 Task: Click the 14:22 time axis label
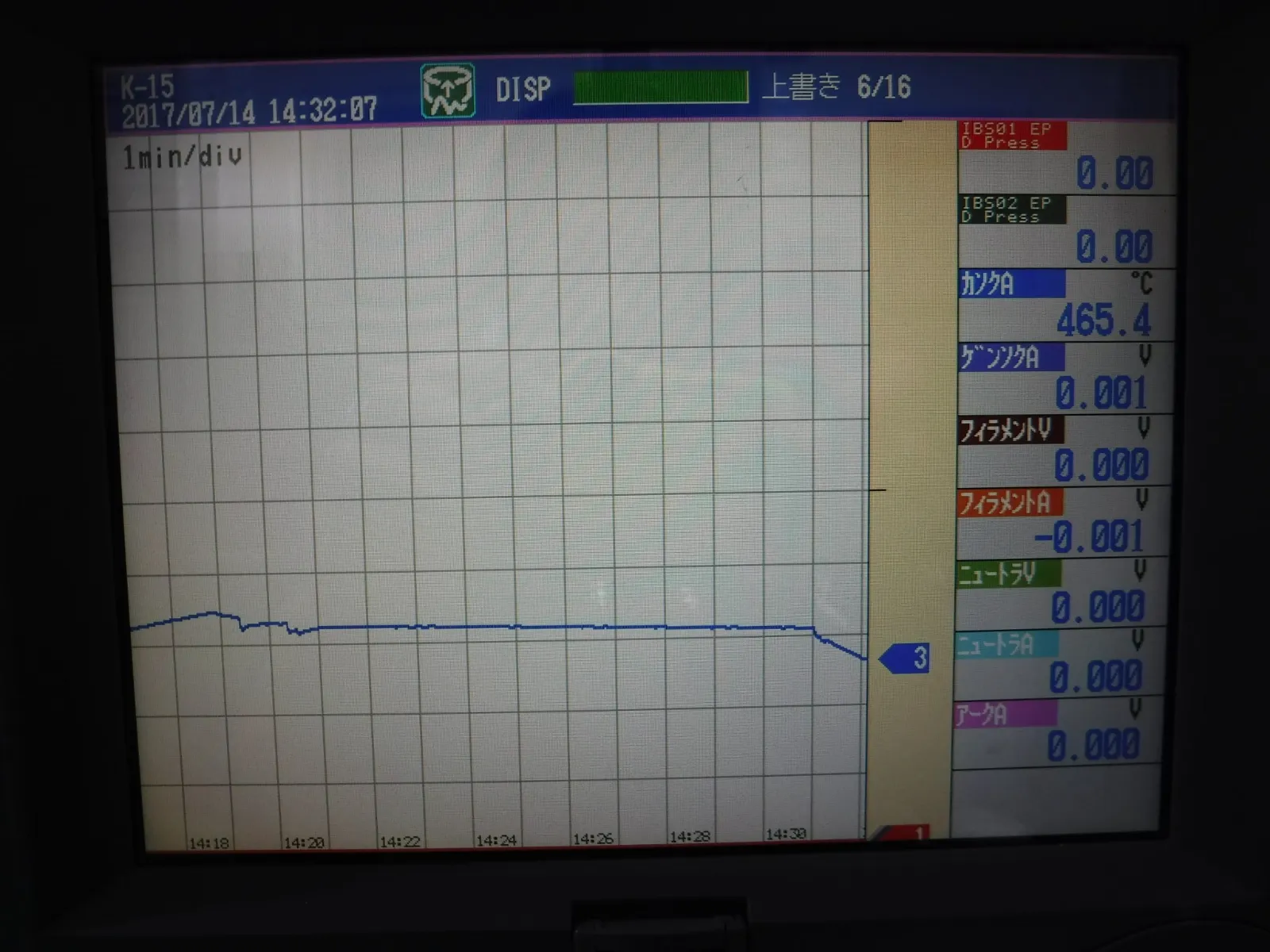400,841
